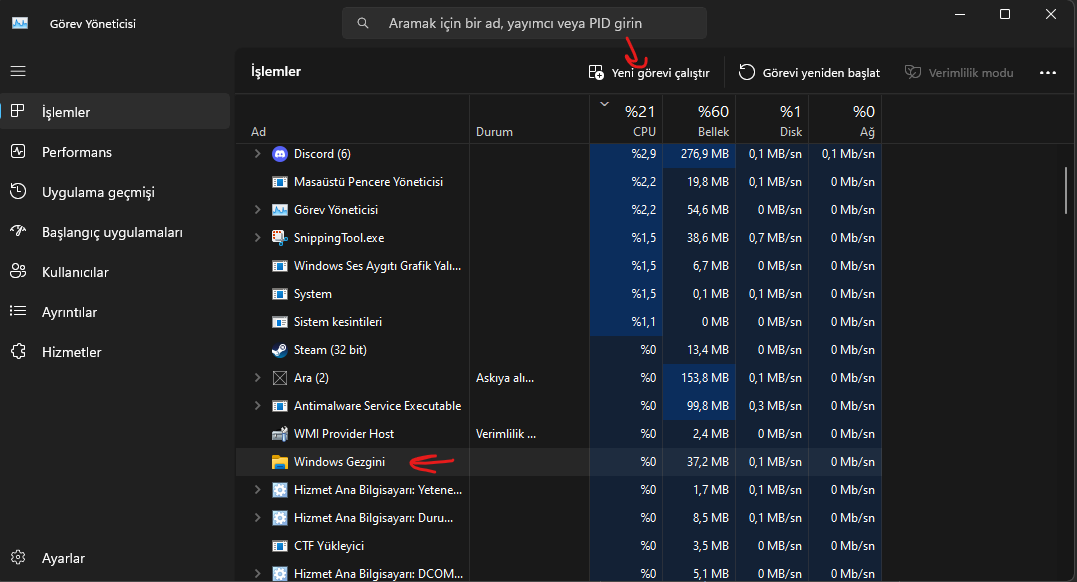Select the Windows Gezgini process row

tap(558, 462)
